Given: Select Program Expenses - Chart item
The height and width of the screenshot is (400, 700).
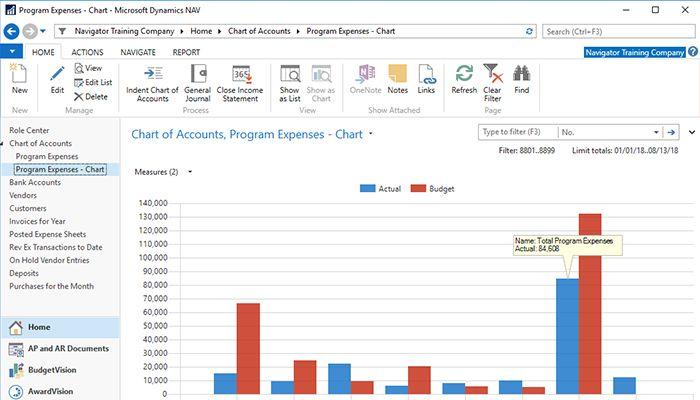Looking at the screenshot, I should coord(60,170).
